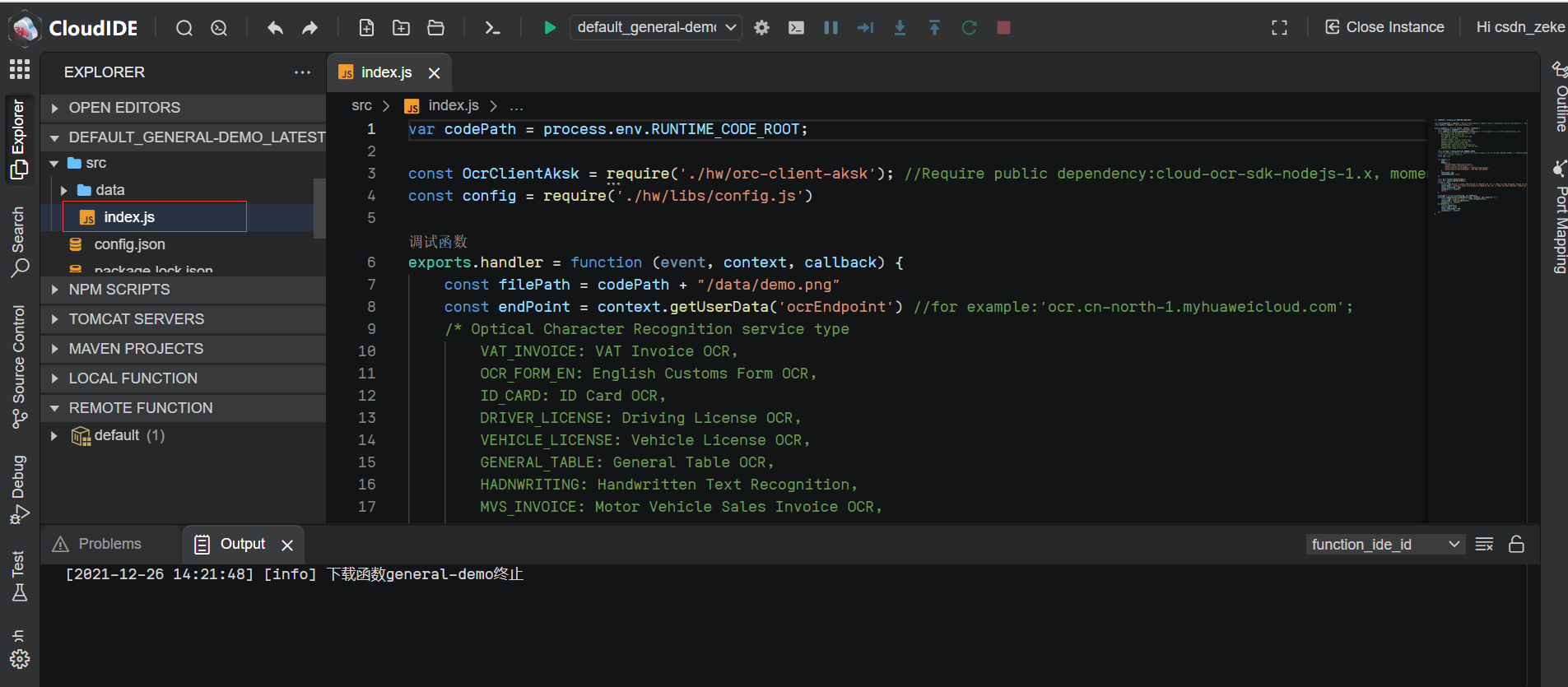Toggle fullscreen mode with the expand icon

(1279, 28)
